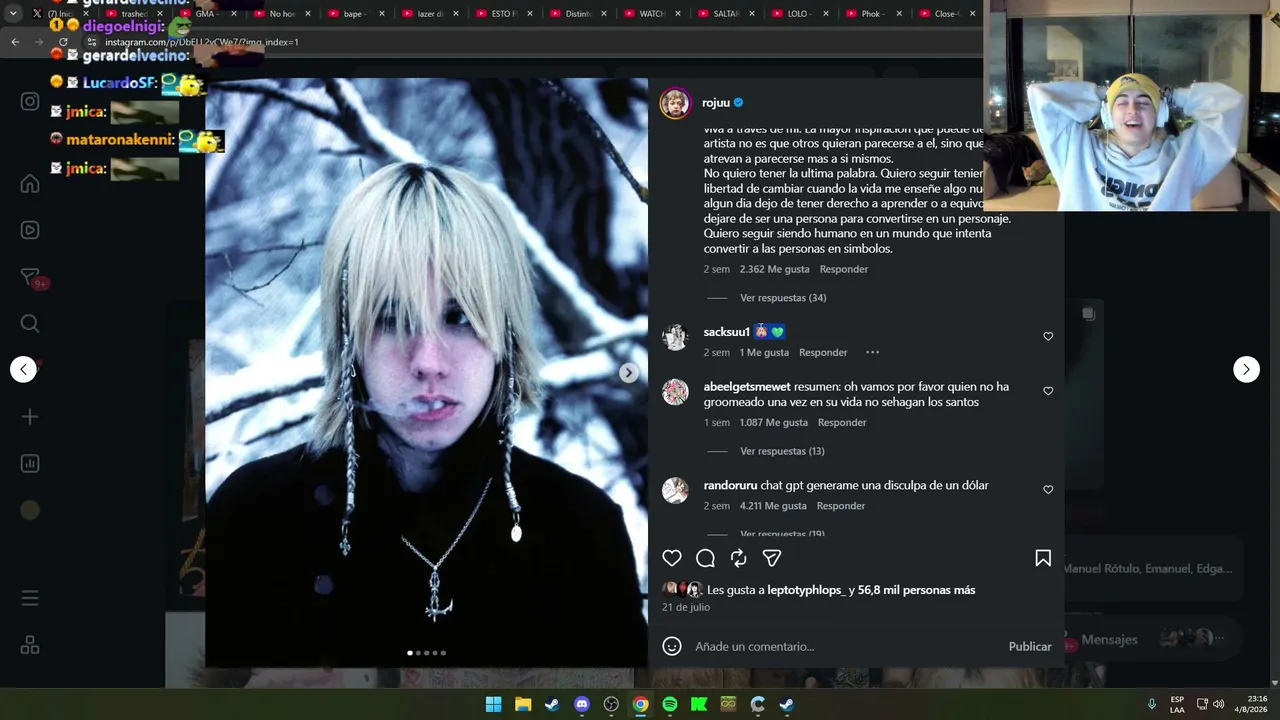Screen dimensions: 1280x720
Task: Switch to the 'trashed' YouTube tab
Action: pyautogui.click(x=135, y=14)
